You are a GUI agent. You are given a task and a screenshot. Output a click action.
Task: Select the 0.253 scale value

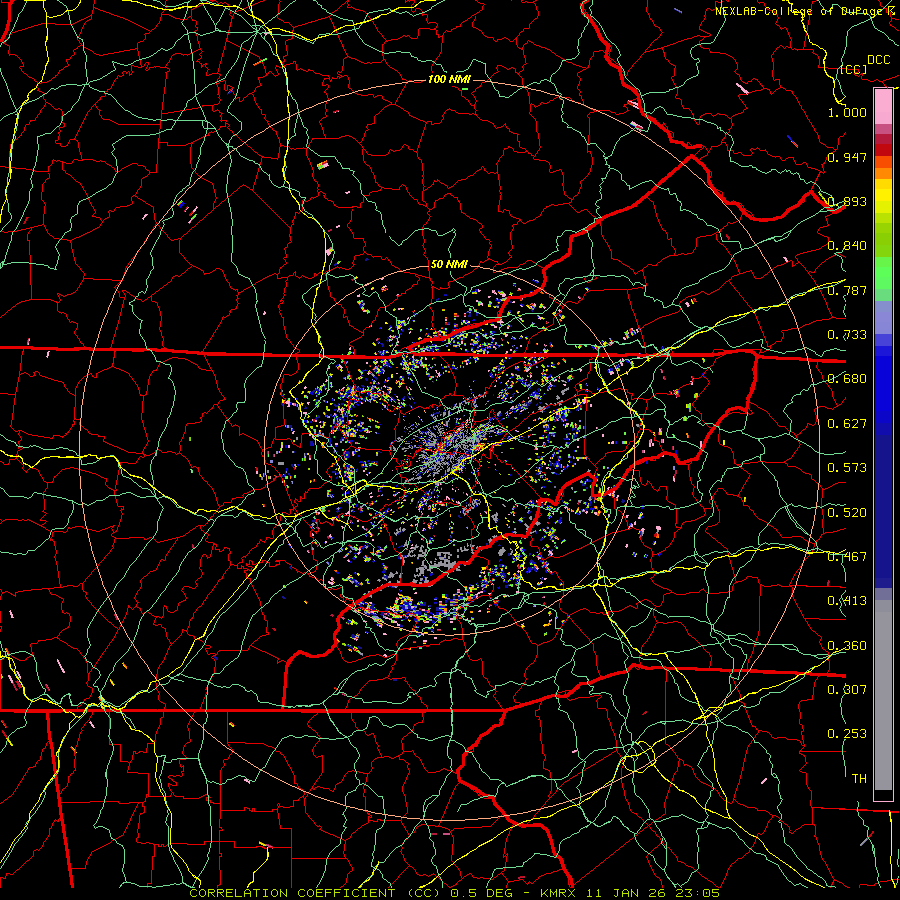point(847,734)
